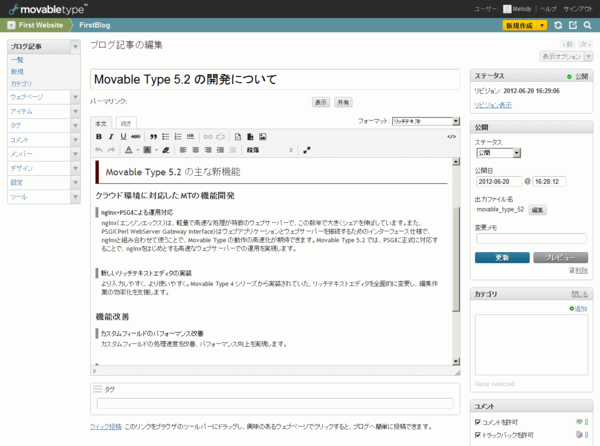
Task: Click the permalink 共有 button
Action: [343, 102]
